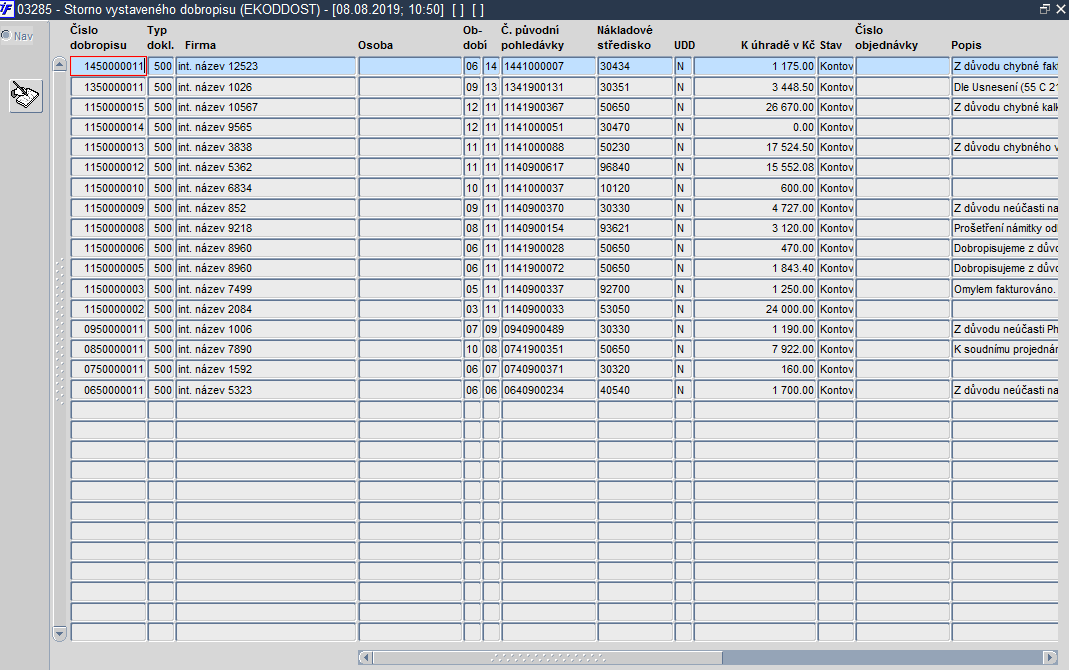This screenshot has height=670, width=1069.
Task: Click amount cell 17 524.50
Action: [755, 147]
